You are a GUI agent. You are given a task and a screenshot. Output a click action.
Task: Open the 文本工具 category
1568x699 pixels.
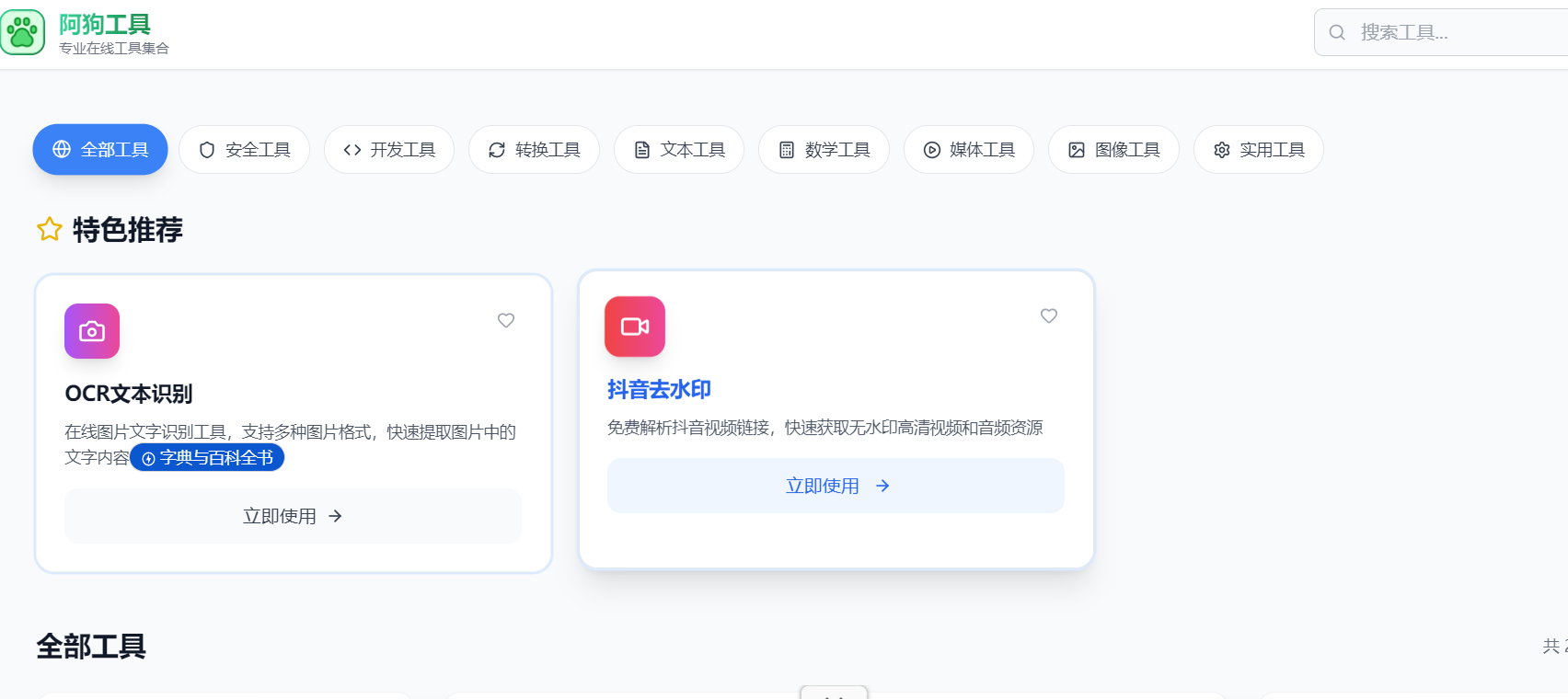[679, 150]
